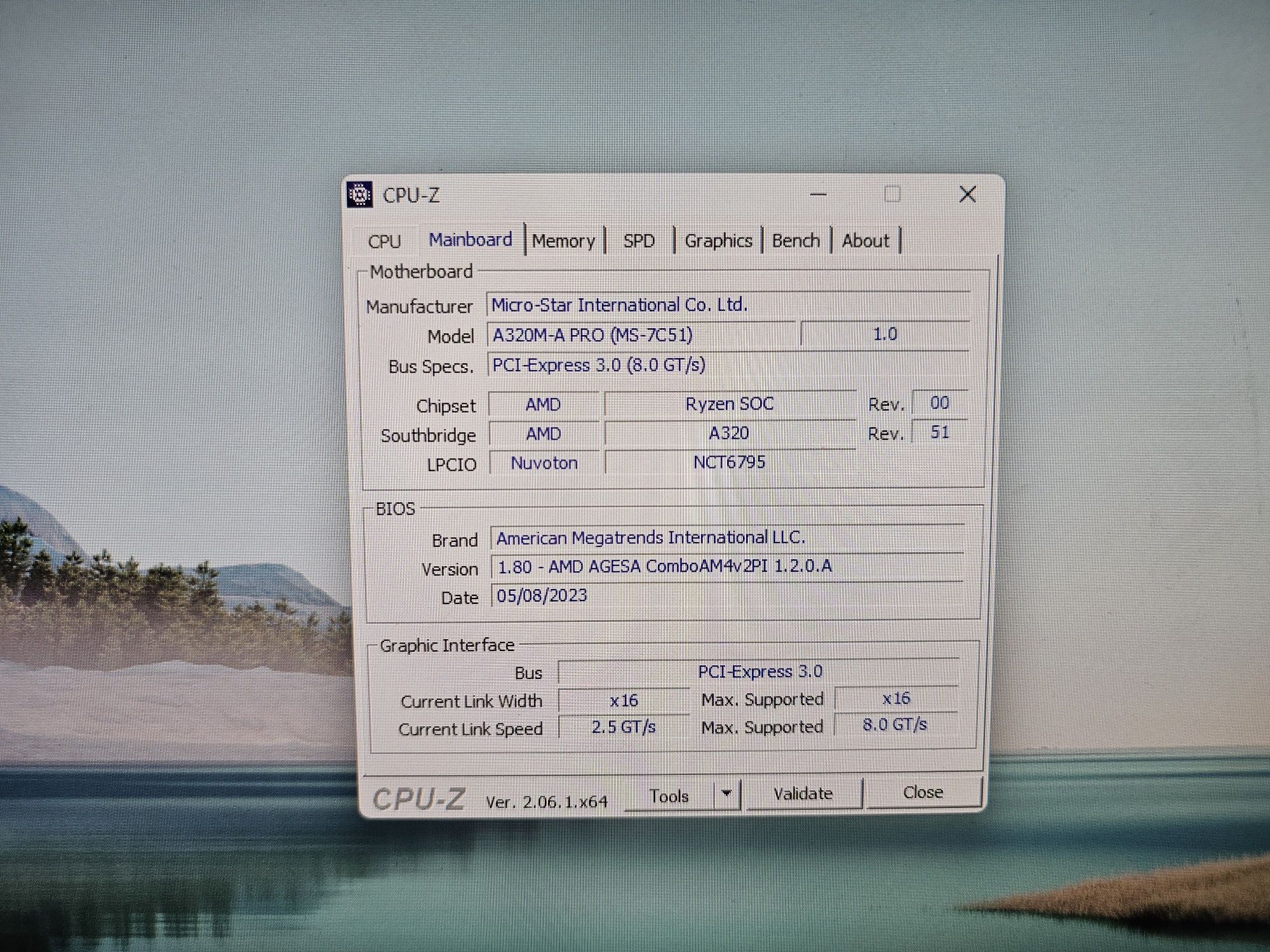This screenshot has height=952, width=1270.
Task: Close the CPU-Z window with X
Action: click(968, 194)
